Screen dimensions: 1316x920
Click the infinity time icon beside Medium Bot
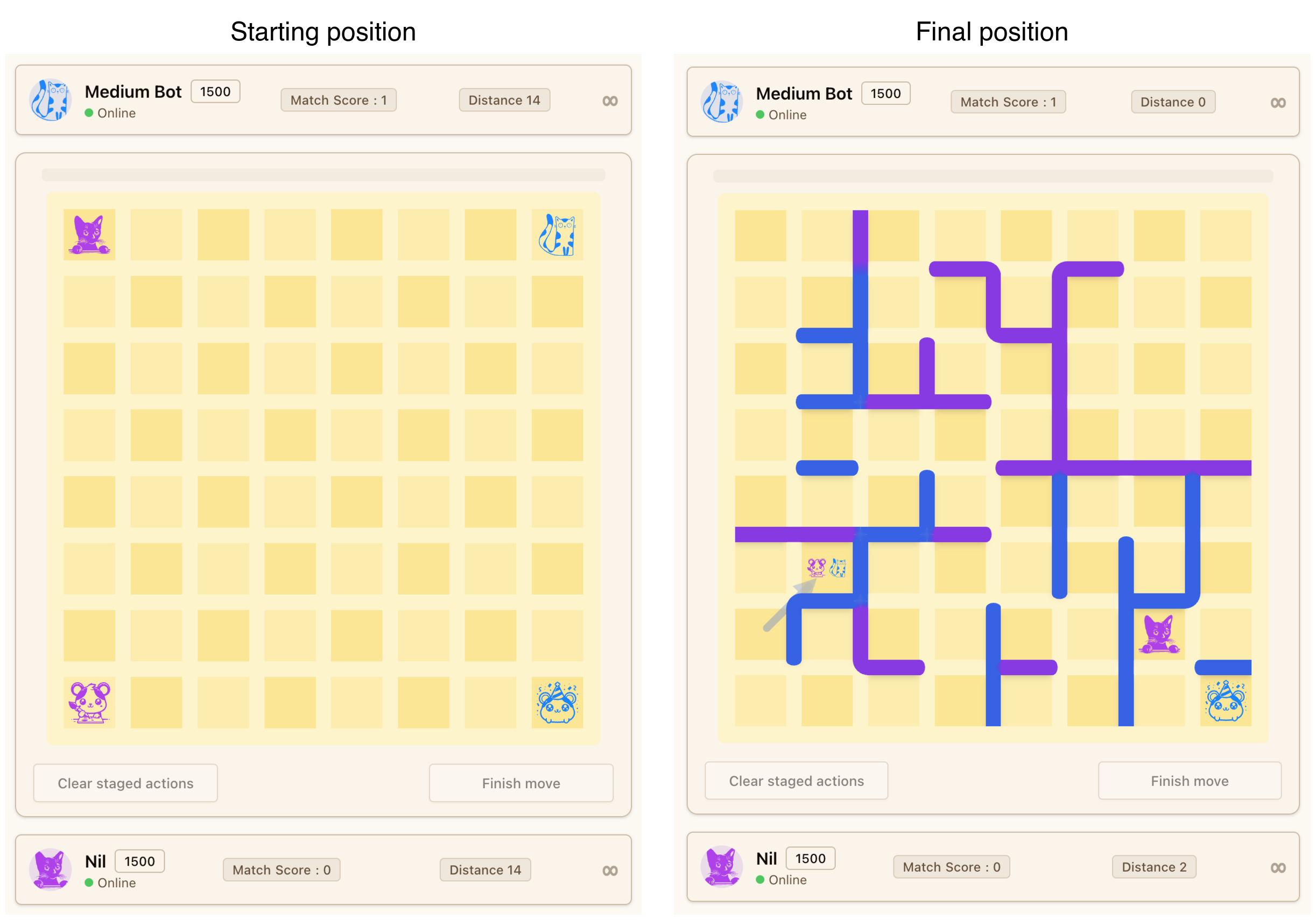click(x=610, y=100)
